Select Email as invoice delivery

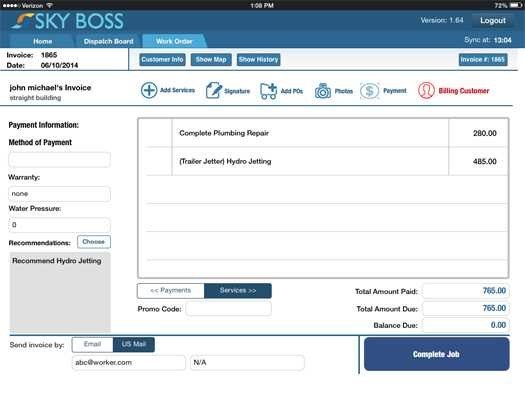click(92, 344)
